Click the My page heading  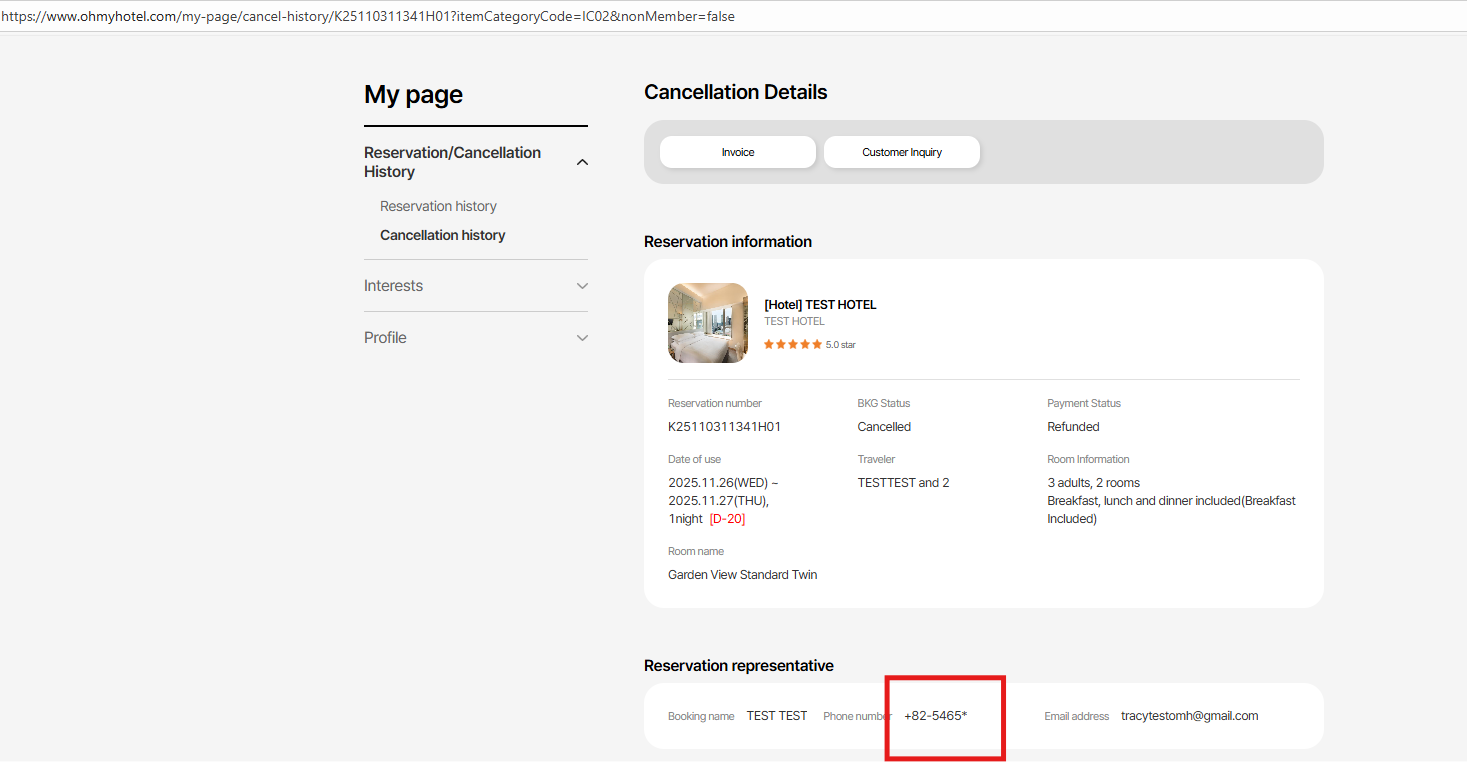[x=413, y=95]
